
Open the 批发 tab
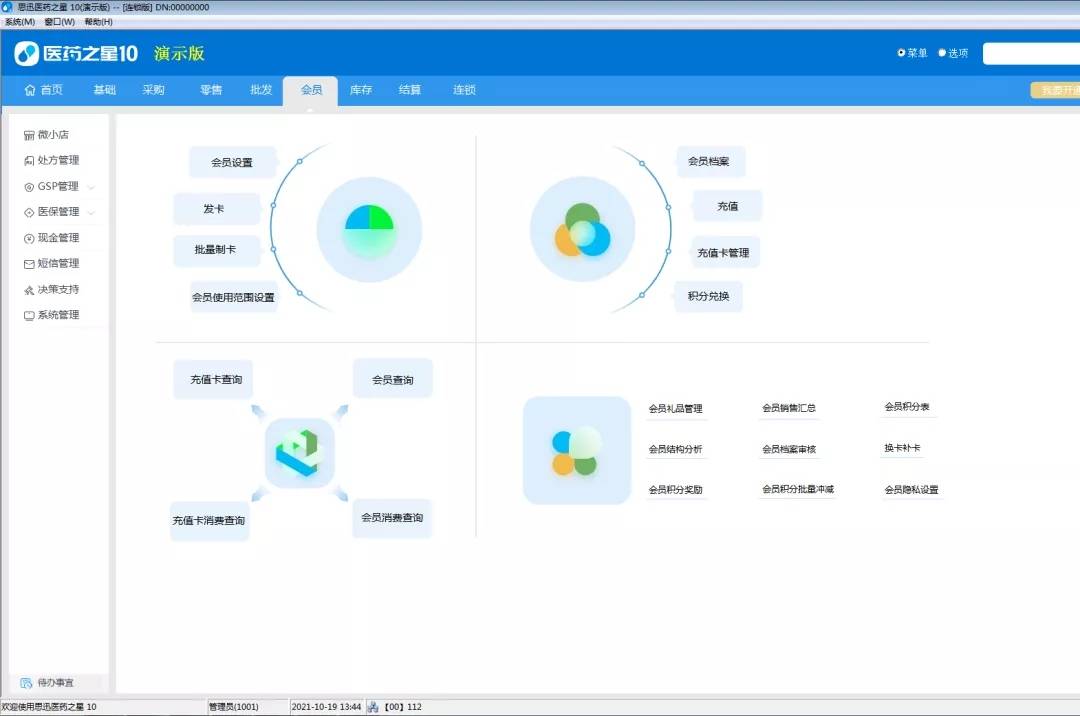261,90
